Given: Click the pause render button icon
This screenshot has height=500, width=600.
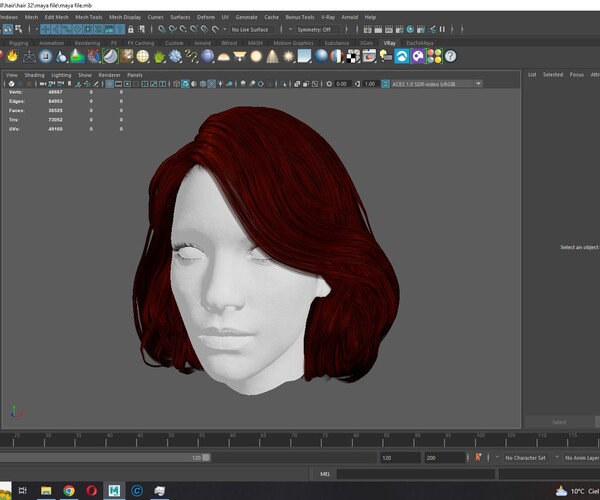Looking at the screenshot, I should pos(442,29).
